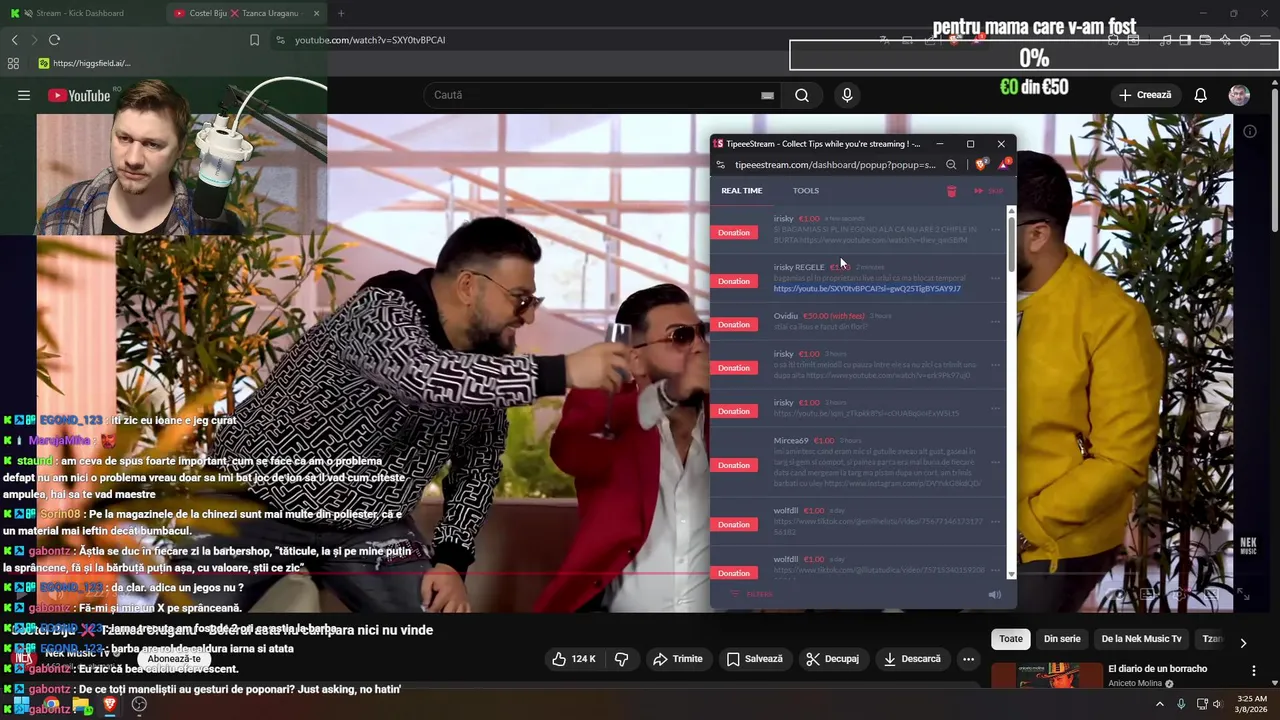Focus the YouTube Caută search field
1280x720 pixels.
(x=595, y=95)
